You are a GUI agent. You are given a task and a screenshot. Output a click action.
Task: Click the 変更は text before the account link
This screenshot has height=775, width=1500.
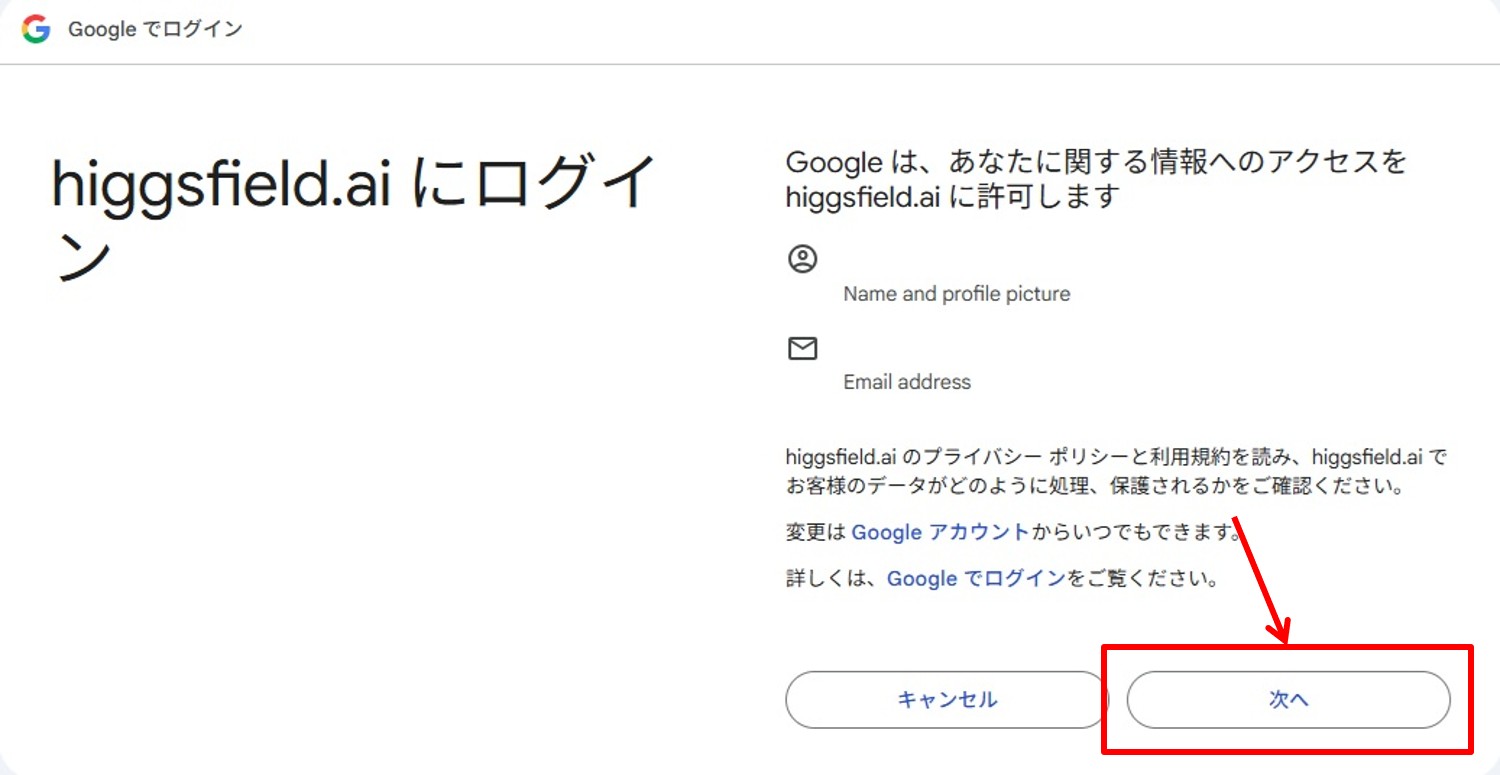[x=816, y=532]
